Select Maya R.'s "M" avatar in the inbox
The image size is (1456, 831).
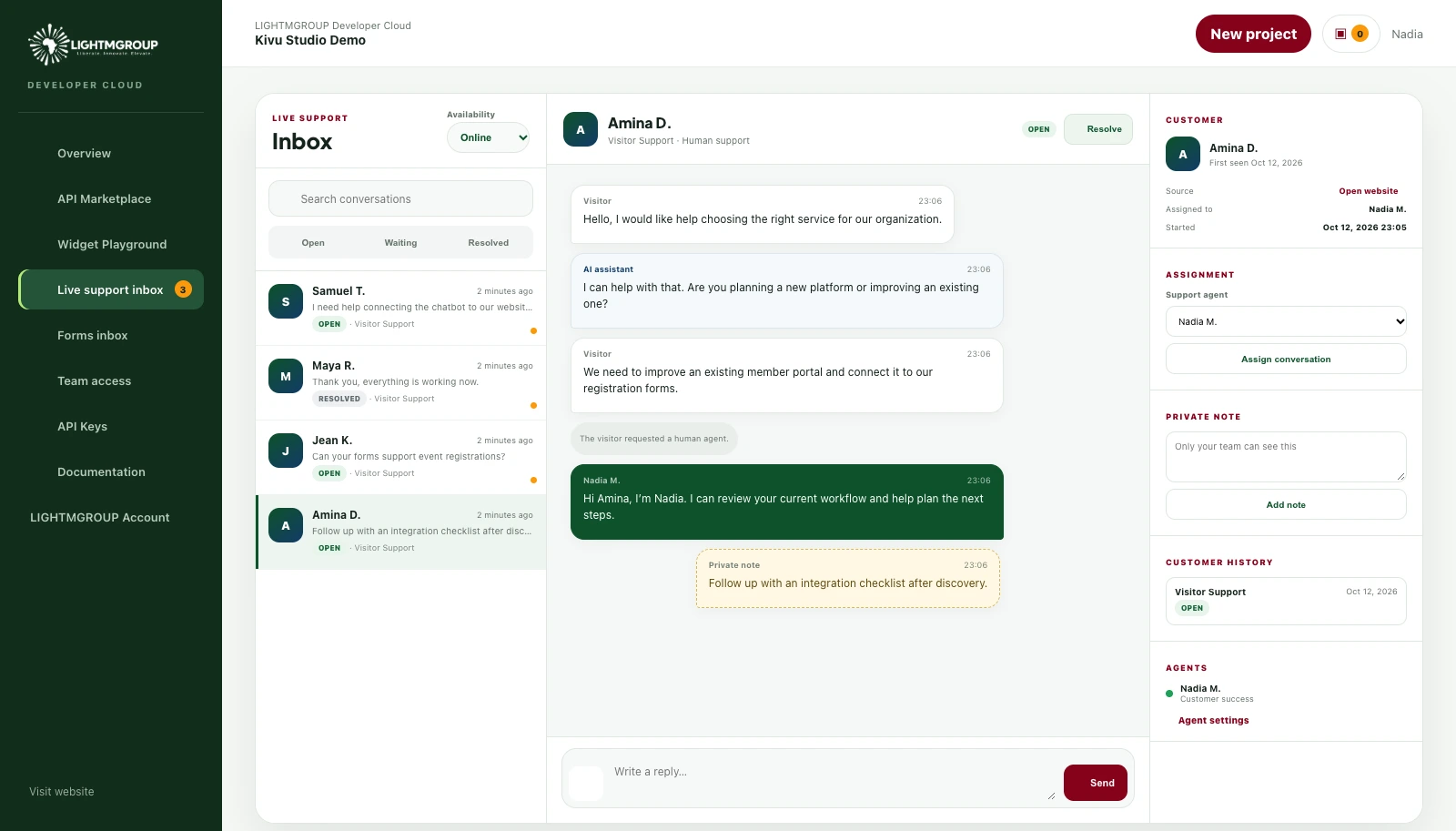coord(286,376)
